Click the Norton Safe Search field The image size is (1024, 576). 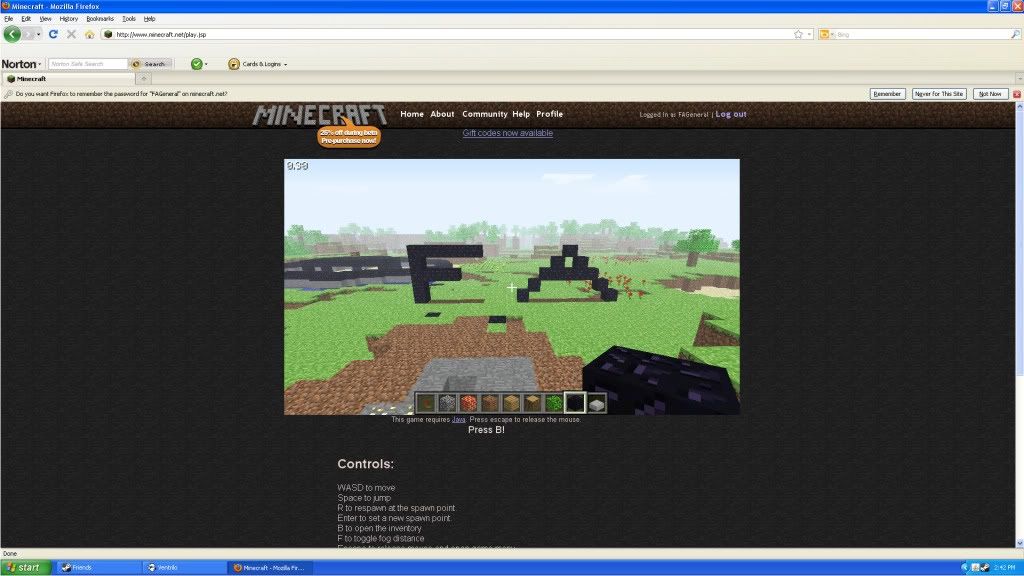88,63
